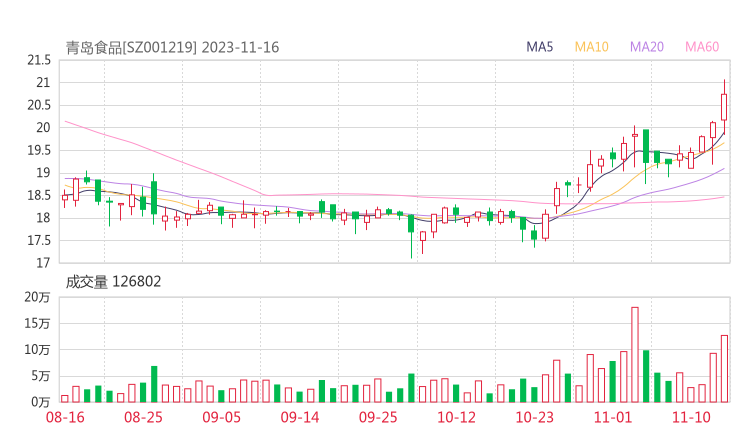Click the 成交量 126802 volume label
740x440 pixels.
pos(113,282)
